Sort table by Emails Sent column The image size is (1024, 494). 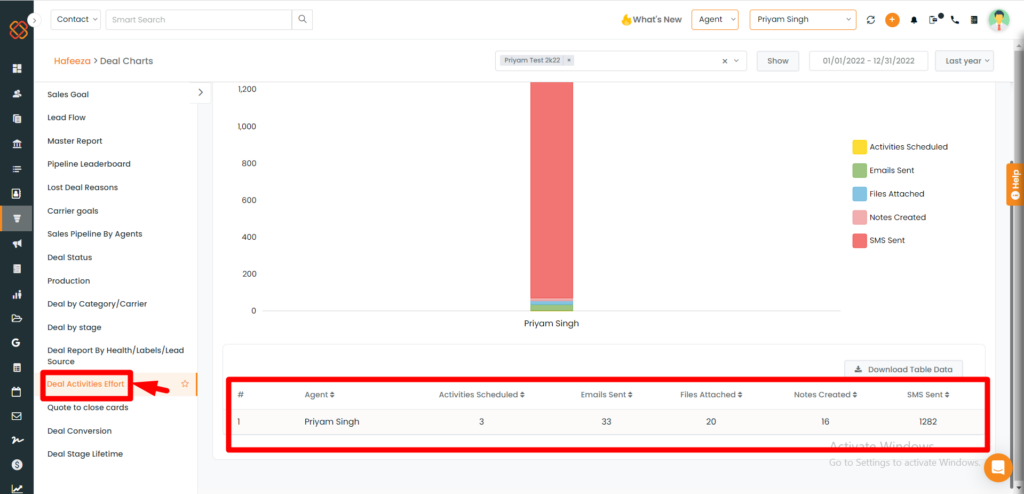[606, 395]
